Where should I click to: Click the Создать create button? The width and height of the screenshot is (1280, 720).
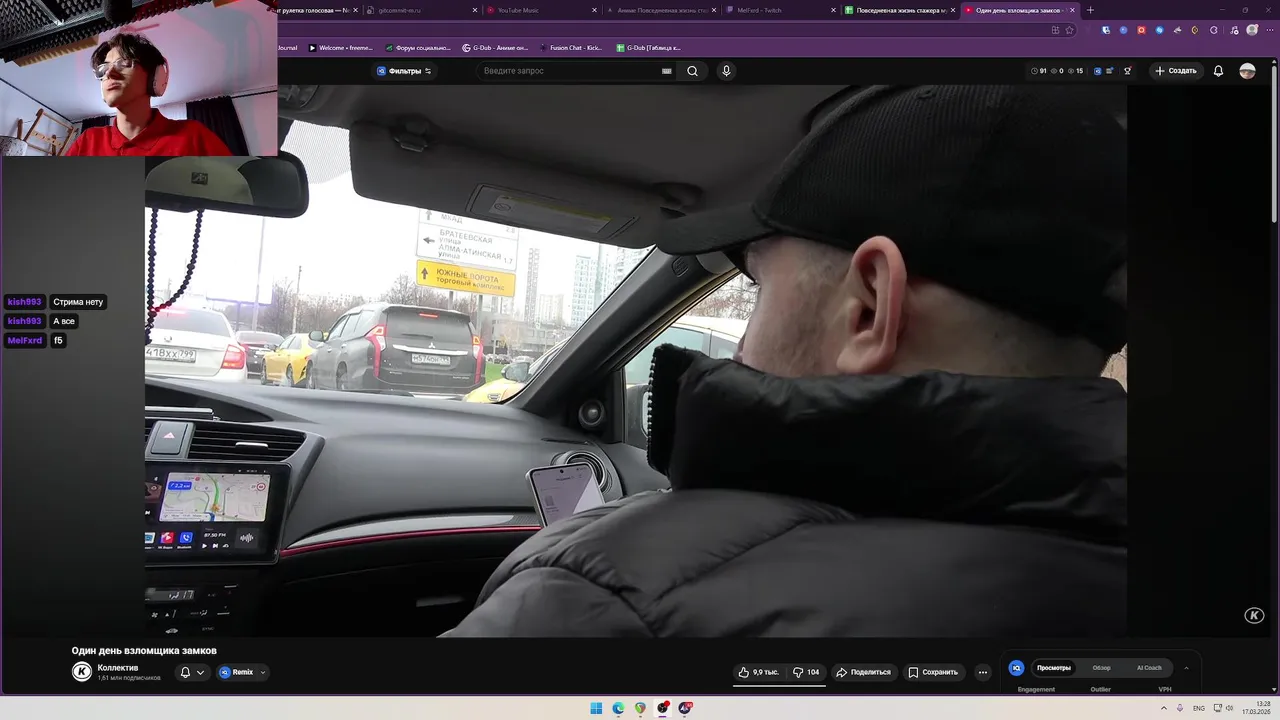[1175, 71]
